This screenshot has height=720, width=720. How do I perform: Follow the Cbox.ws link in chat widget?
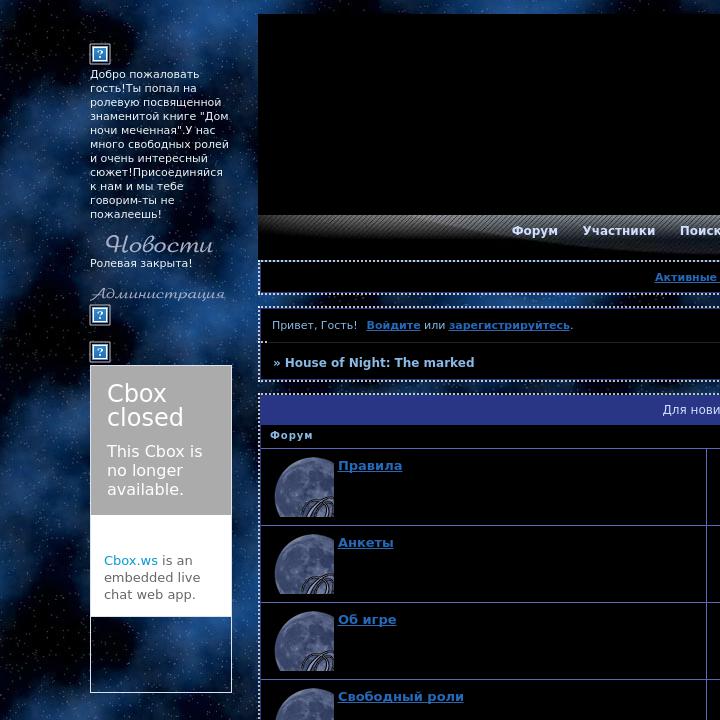tap(130, 561)
